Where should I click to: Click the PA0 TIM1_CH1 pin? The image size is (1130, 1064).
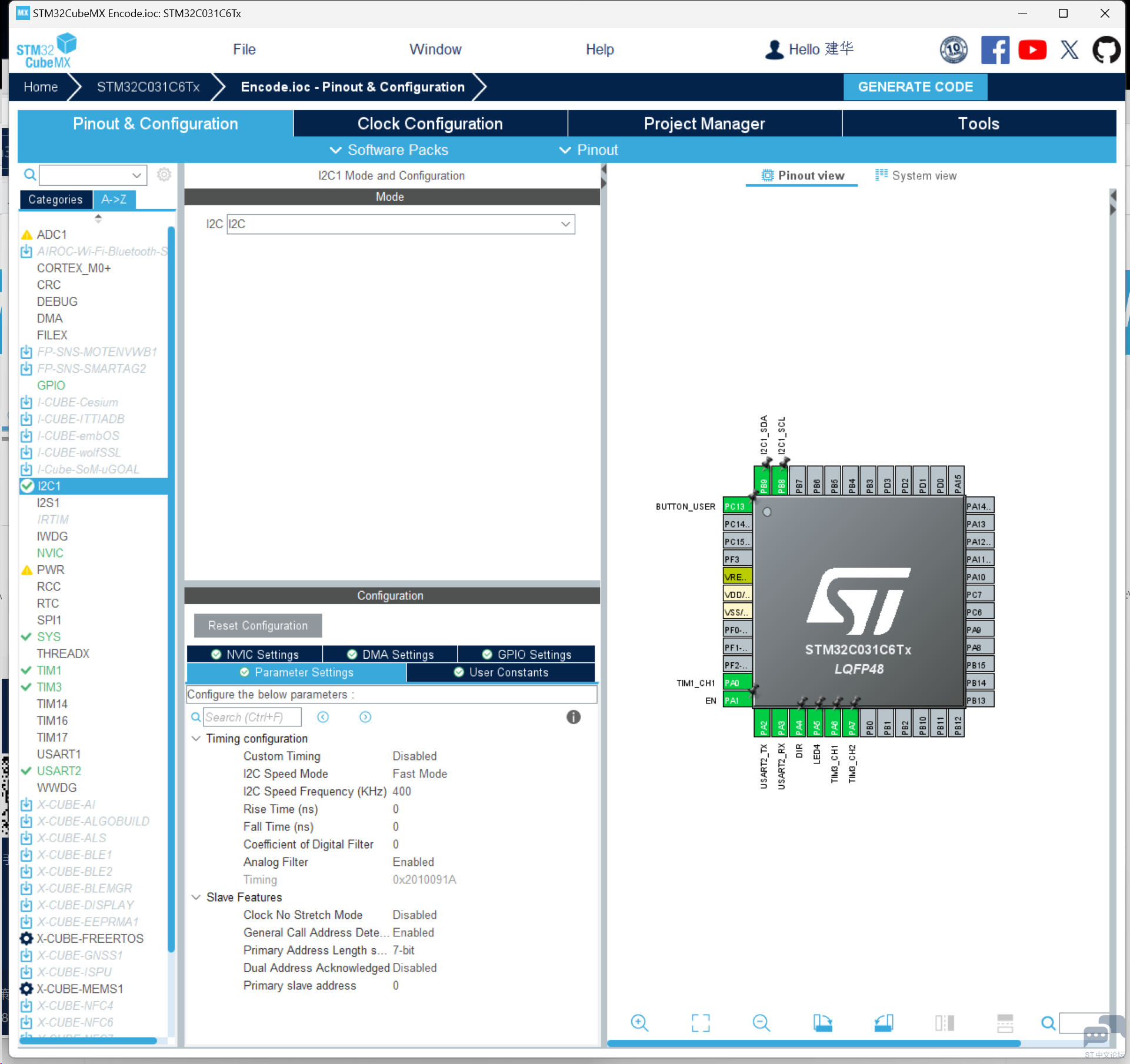[737, 682]
